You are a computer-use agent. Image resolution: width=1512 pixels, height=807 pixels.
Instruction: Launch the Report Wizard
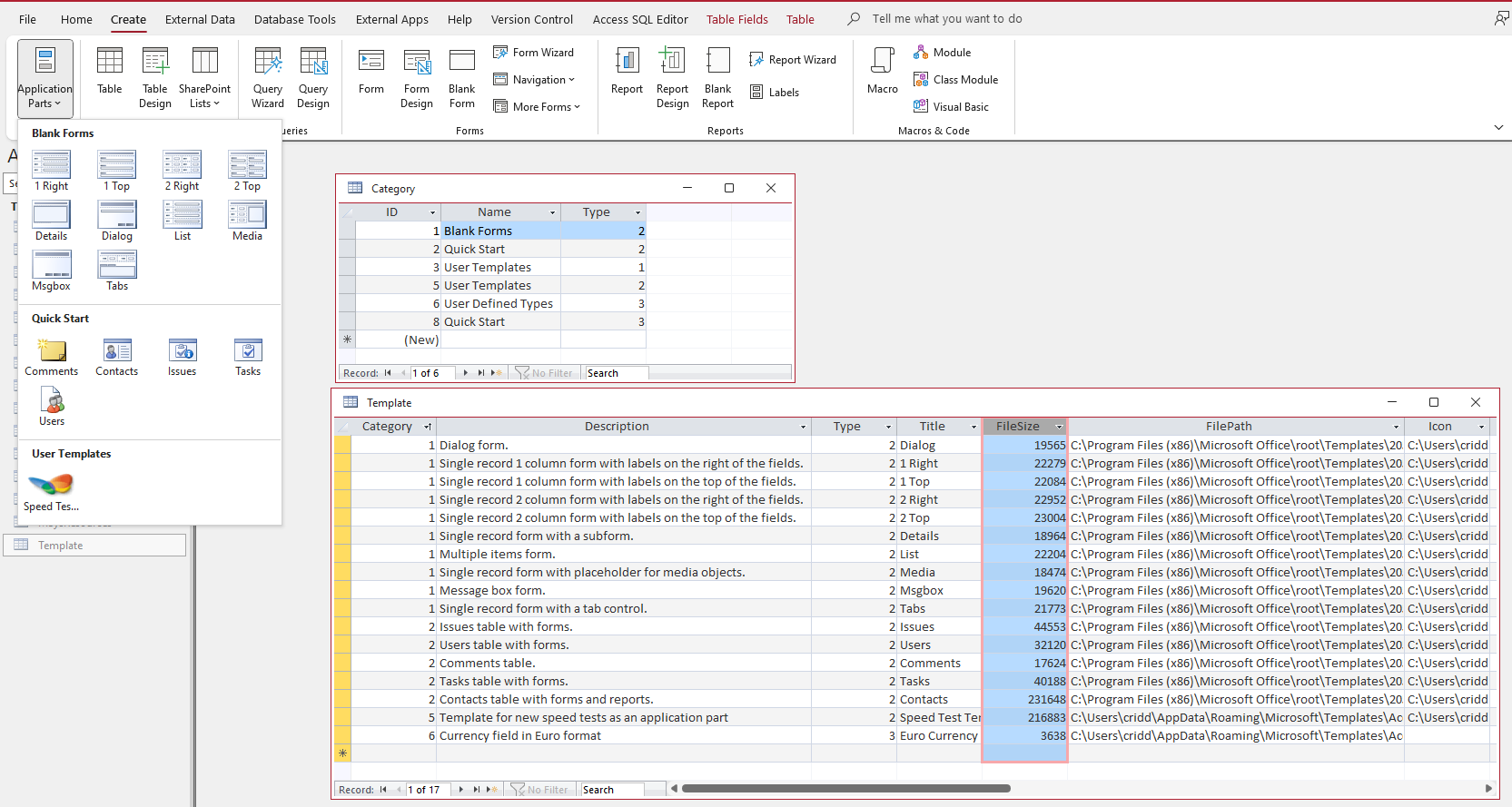(x=793, y=60)
